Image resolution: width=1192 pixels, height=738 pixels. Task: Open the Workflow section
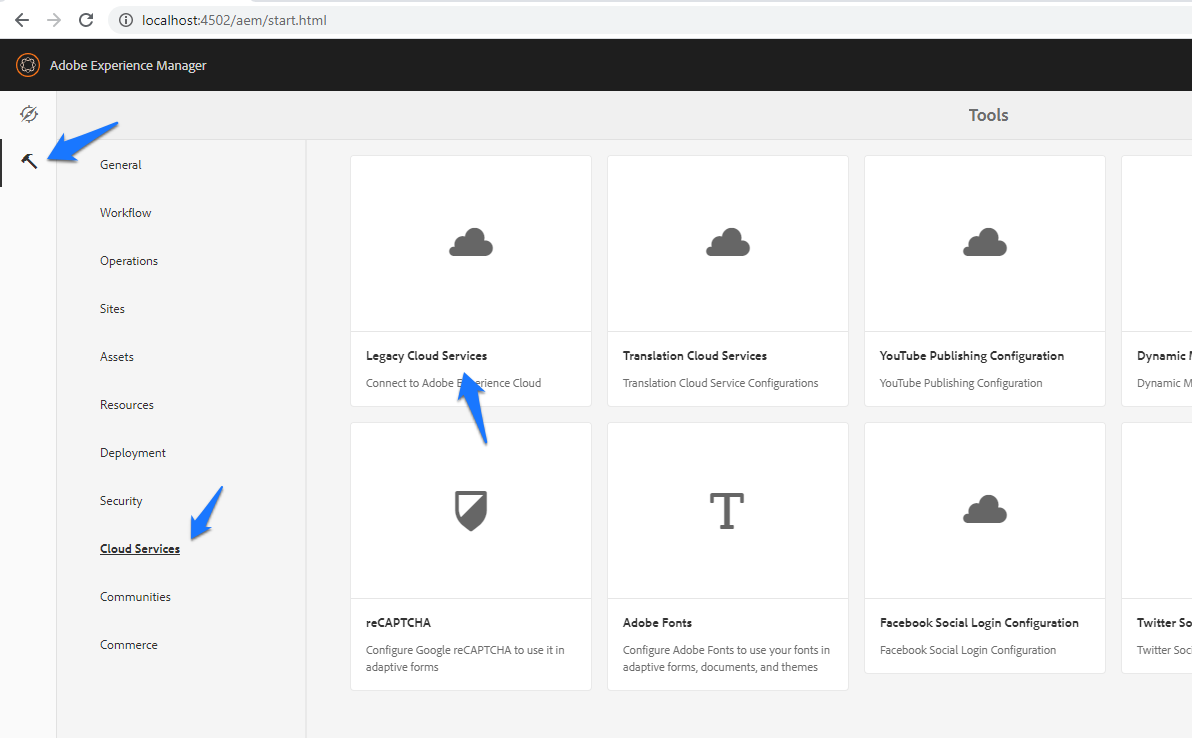click(125, 212)
